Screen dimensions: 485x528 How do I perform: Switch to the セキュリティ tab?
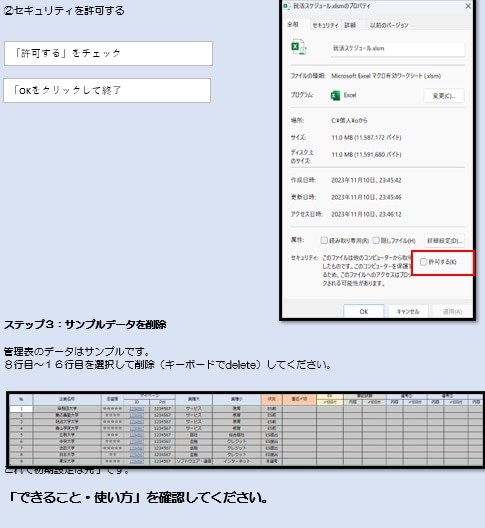(x=325, y=25)
